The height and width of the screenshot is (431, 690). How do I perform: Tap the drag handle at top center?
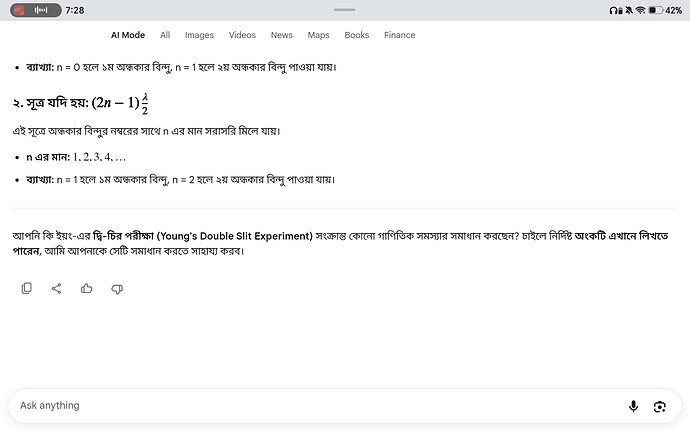[x=345, y=10]
